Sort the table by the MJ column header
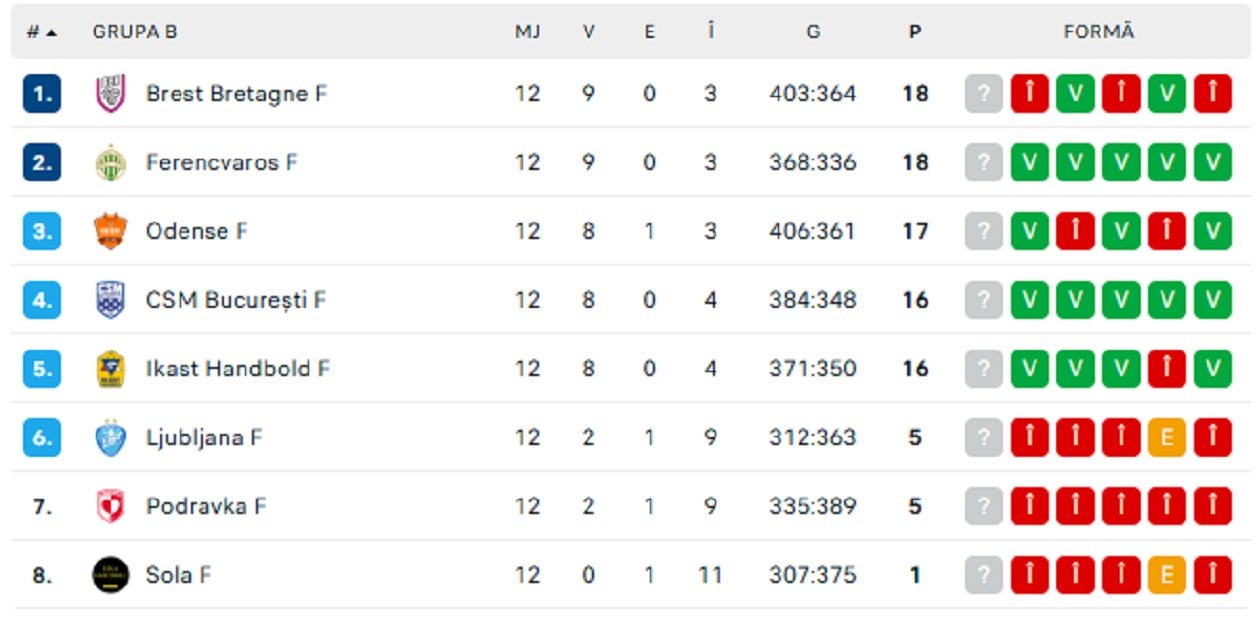 pyautogui.click(x=528, y=30)
